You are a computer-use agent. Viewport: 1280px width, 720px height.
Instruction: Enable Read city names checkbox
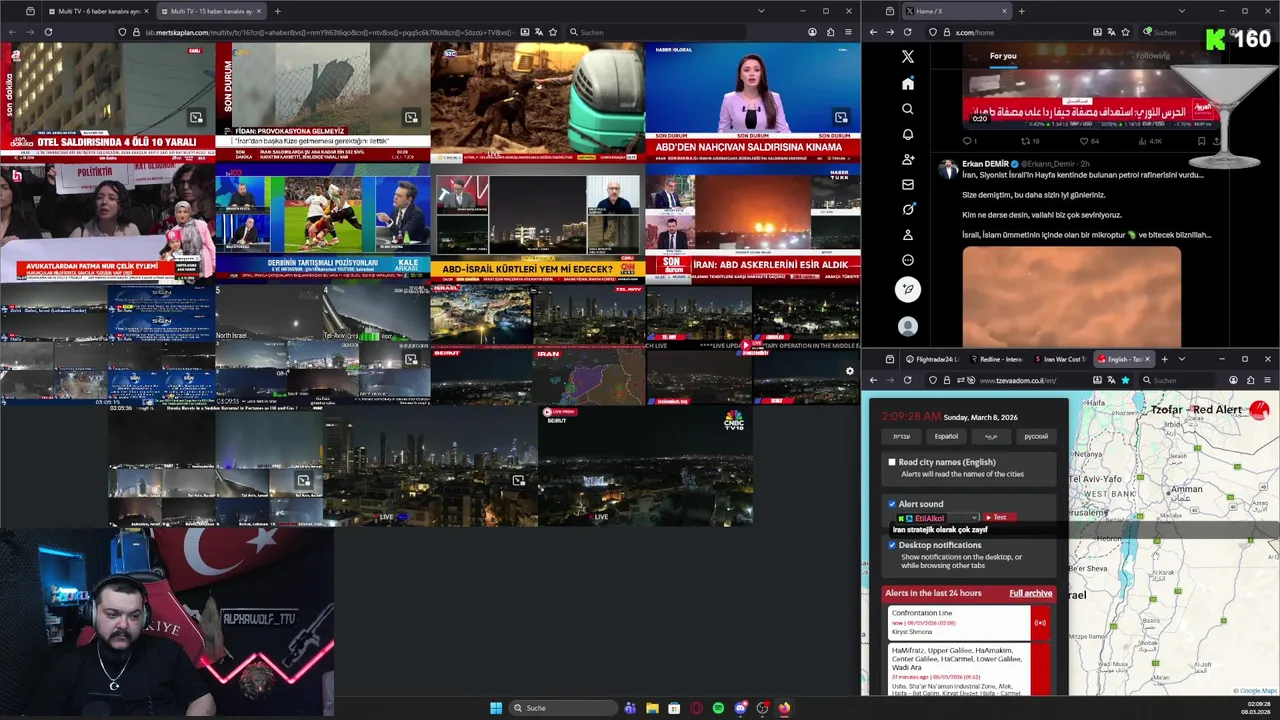pyautogui.click(x=892, y=462)
